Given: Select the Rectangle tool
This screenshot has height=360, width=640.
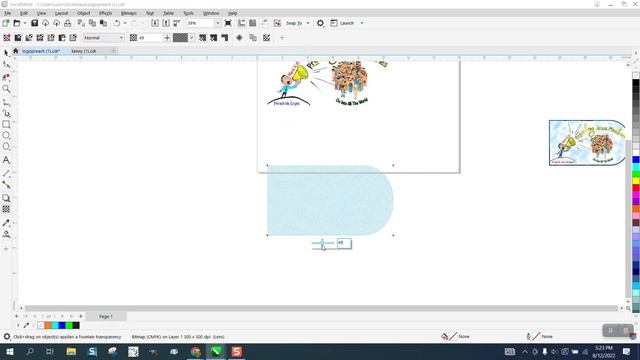Looking at the screenshot, I should 6,124.
